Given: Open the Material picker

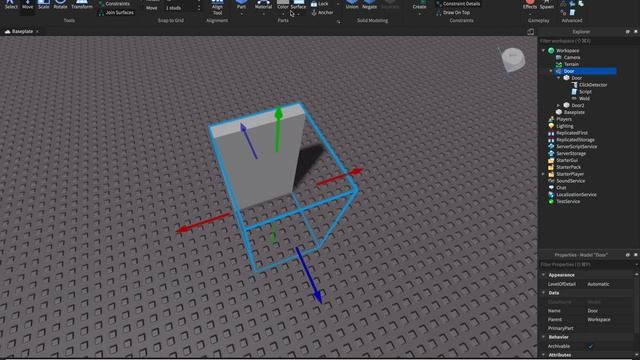Looking at the screenshot, I should coord(263,4).
